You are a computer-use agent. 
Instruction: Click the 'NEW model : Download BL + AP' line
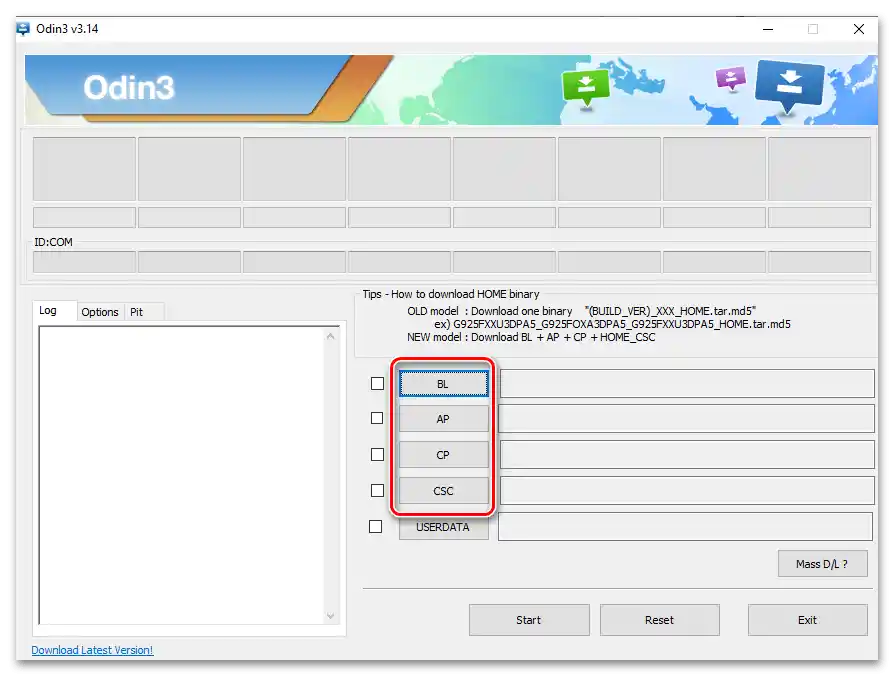coord(531,337)
